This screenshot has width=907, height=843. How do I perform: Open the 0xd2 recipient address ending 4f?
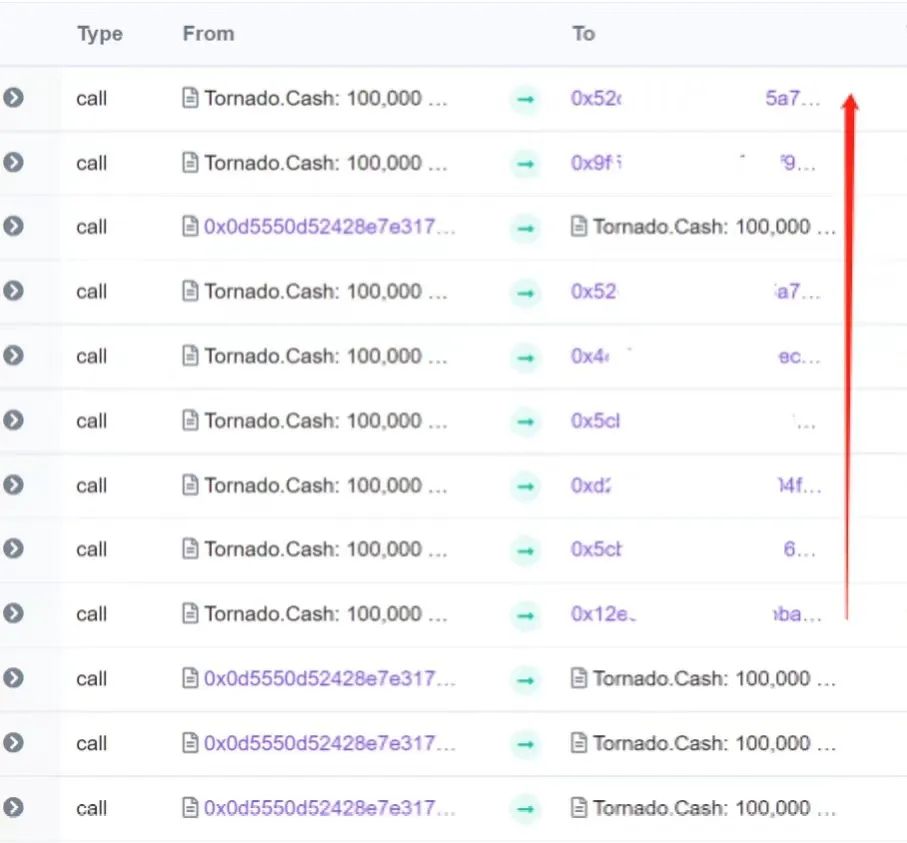point(591,486)
